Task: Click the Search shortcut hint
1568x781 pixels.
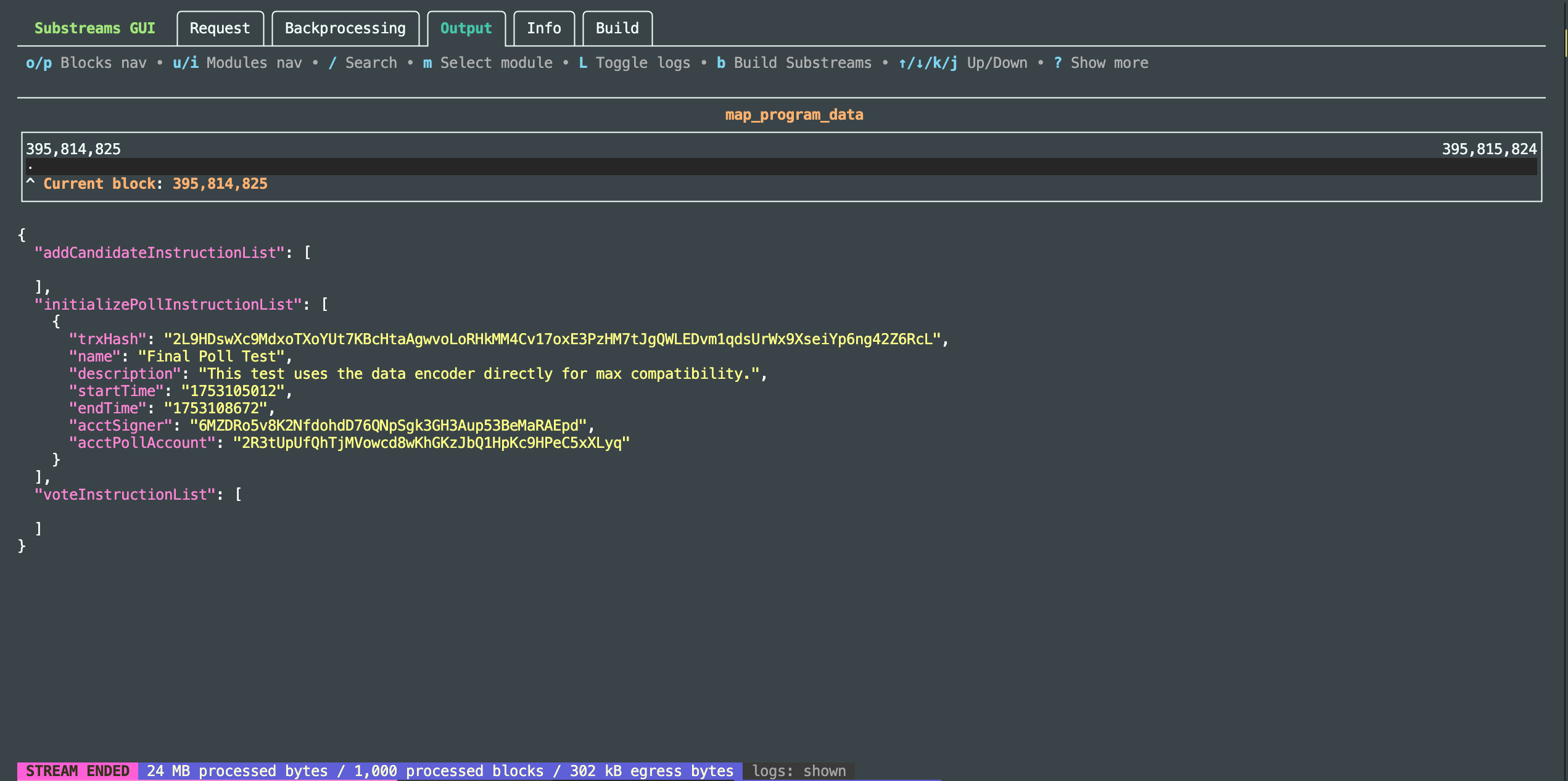Action: point(363,63)
